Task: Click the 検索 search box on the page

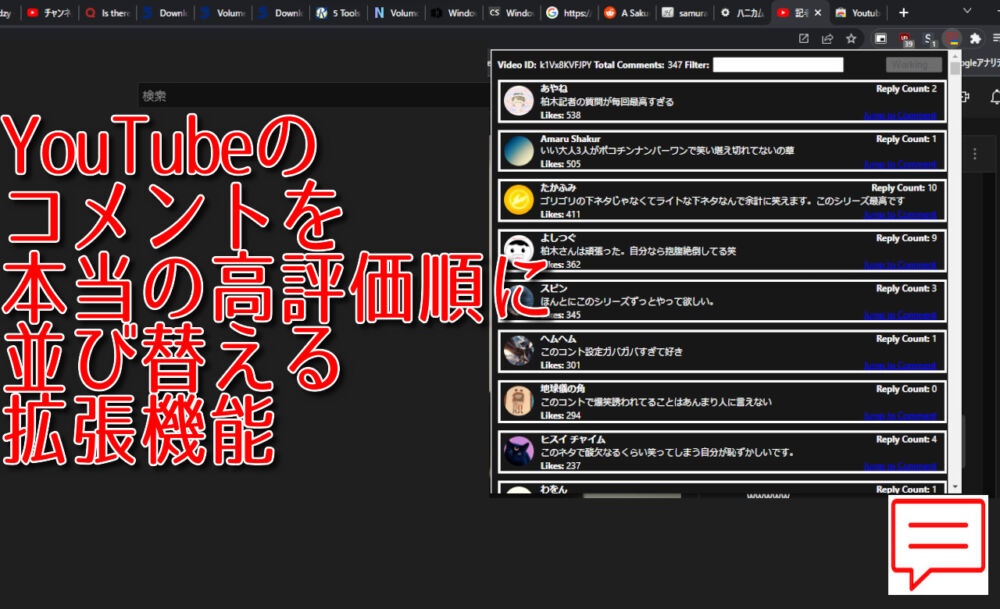Action: point(300,96)
